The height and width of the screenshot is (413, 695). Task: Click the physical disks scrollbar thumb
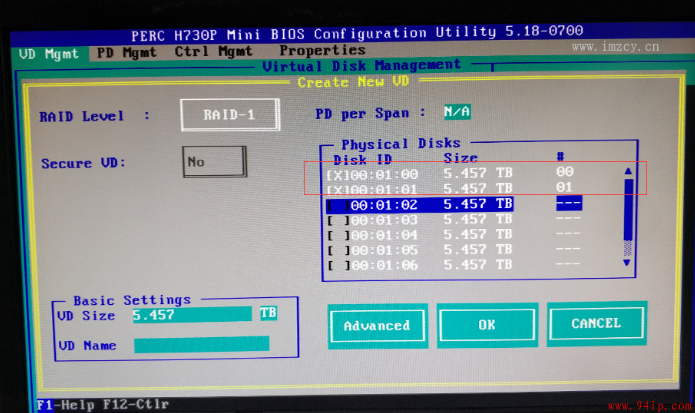click(628, 209)
